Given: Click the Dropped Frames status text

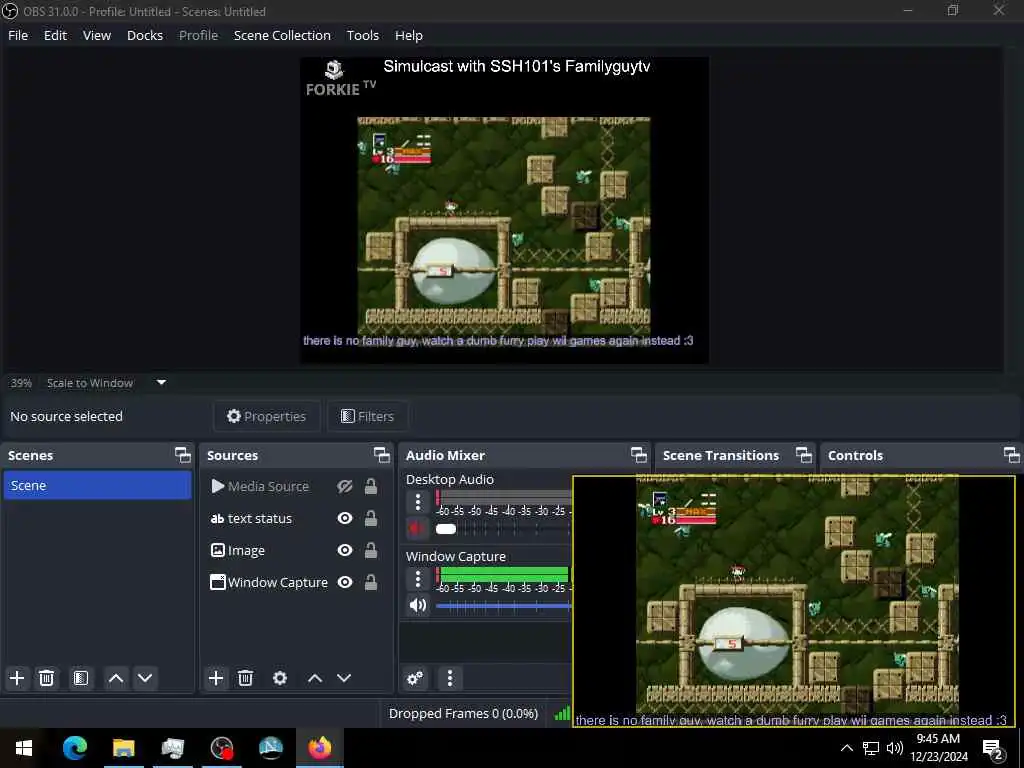Looking at the screenshot, I should 463,714.
